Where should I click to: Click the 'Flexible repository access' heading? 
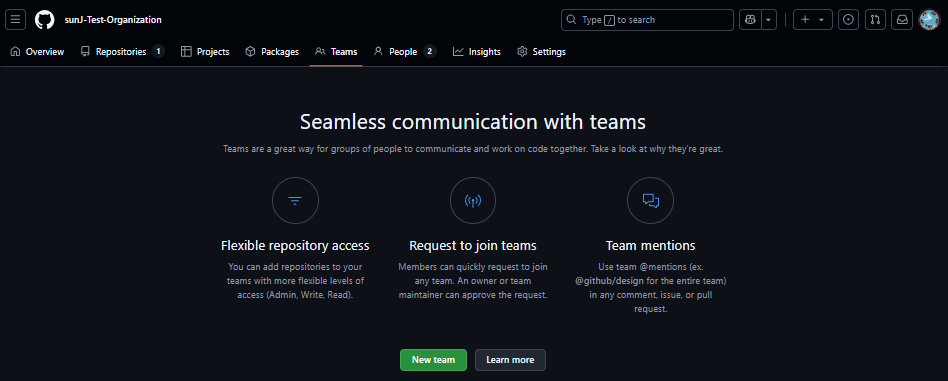295,246
